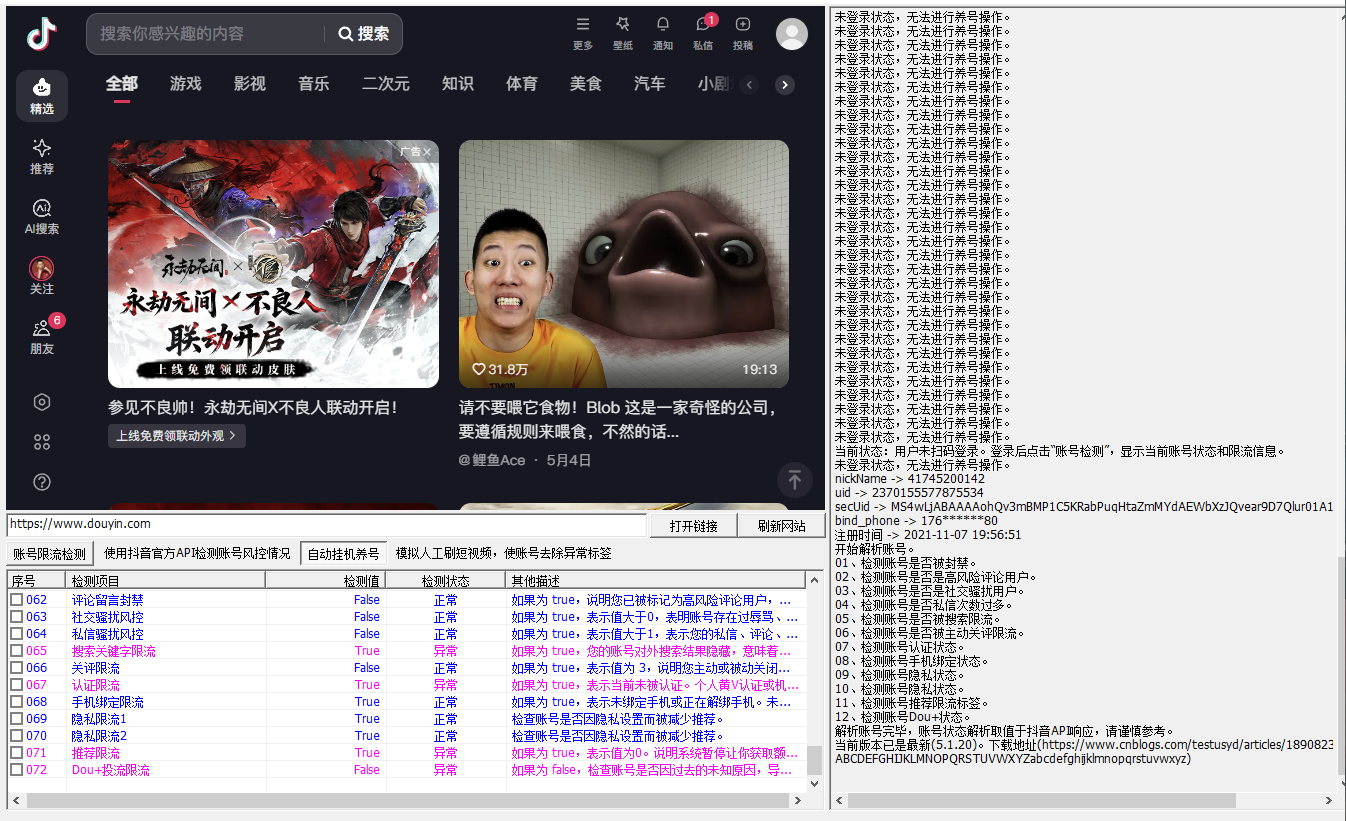Select the 知识 category tab
1346x821 pixels.
(458, 84)
